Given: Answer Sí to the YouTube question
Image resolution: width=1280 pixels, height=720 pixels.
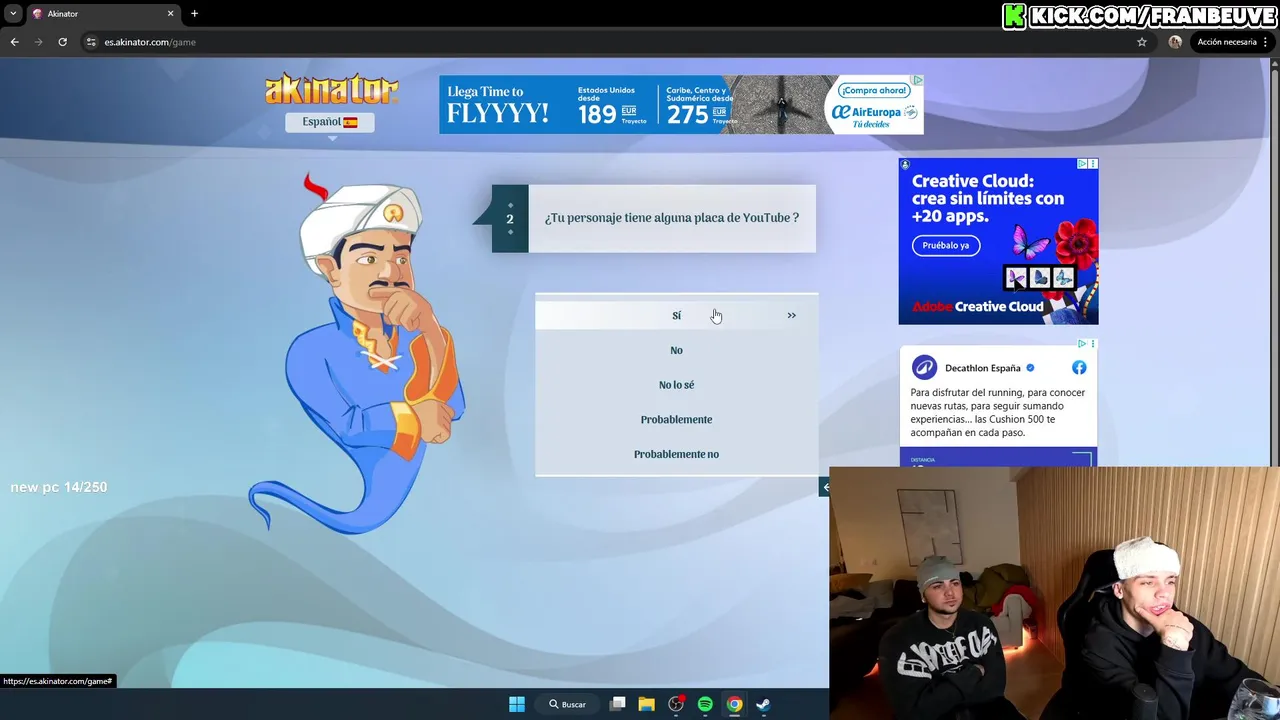Looking at the screenshot, I should click(x=676, y=315).
